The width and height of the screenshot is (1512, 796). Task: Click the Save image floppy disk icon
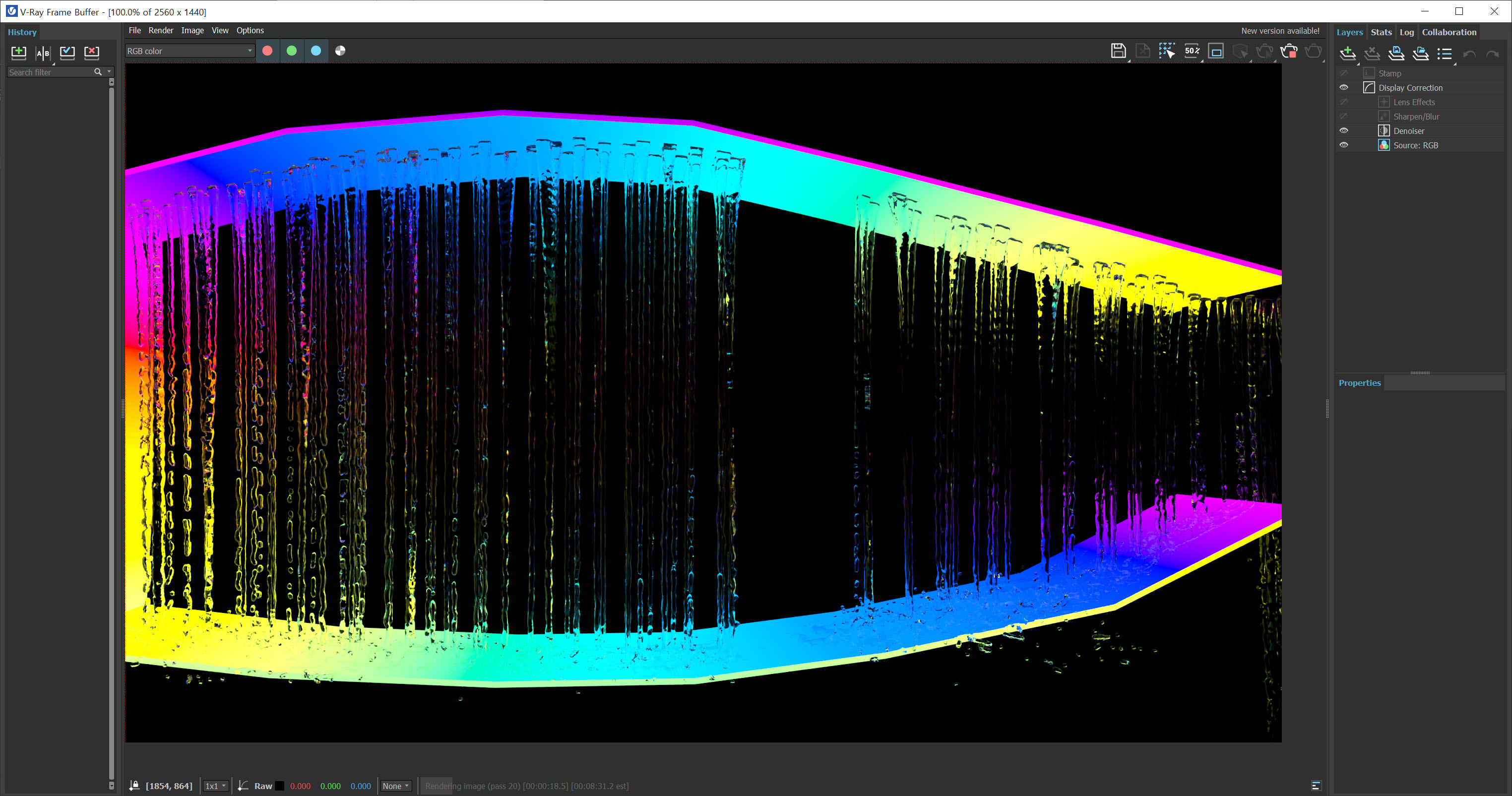(x=1118, y=51)
